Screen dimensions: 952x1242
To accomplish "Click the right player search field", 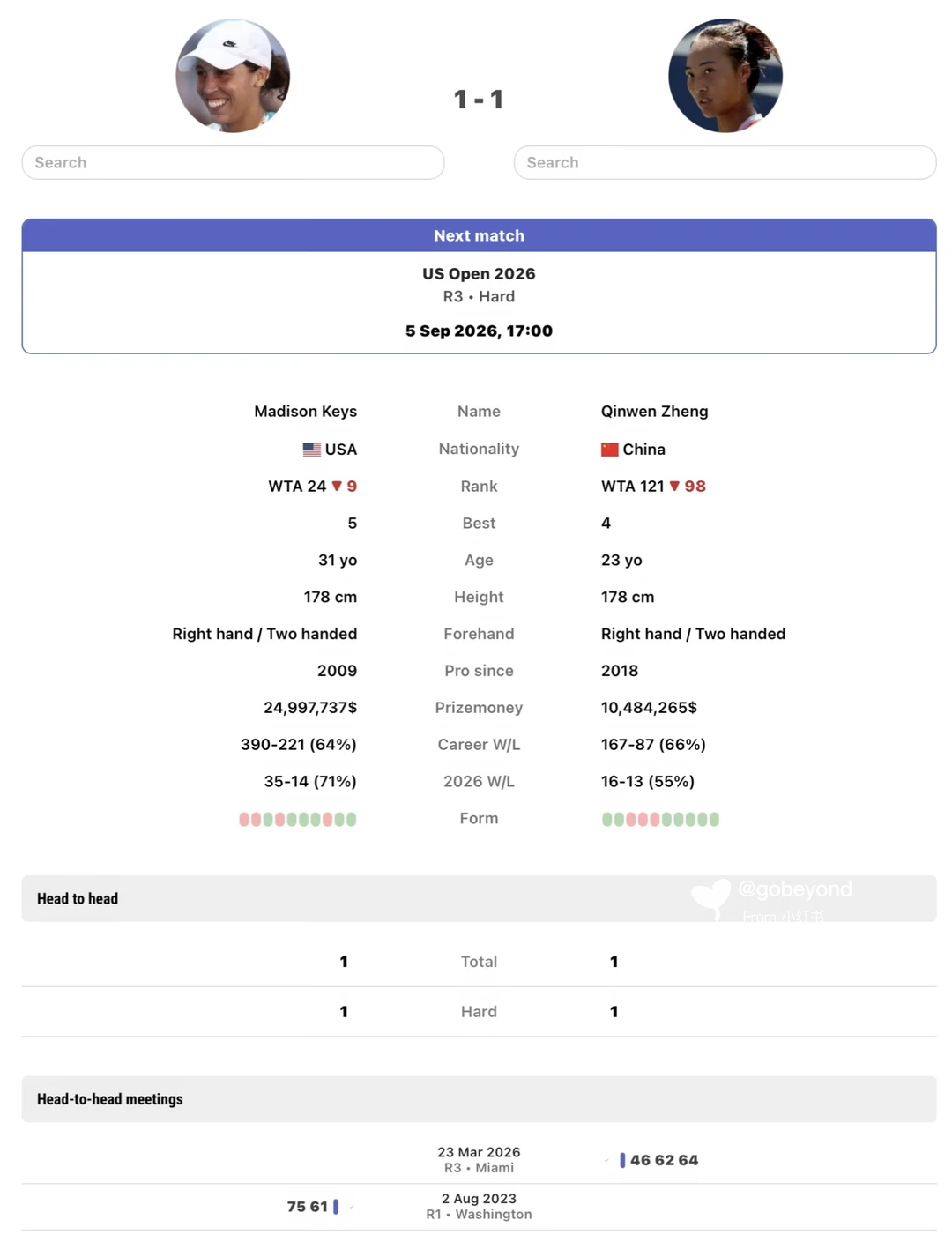I will (725, 162).
